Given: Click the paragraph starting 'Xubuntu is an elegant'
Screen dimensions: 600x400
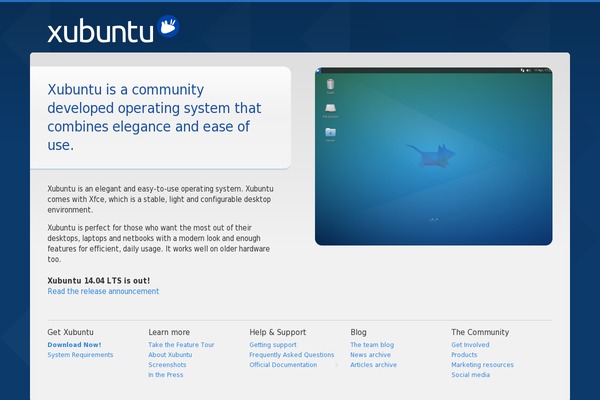Looking at the screenshot, I should tap(160, 199).
